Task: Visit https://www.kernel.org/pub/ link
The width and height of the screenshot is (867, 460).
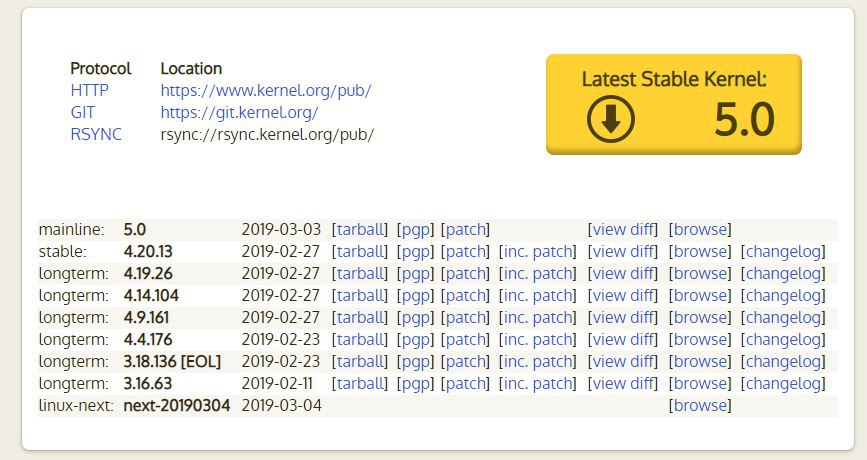Action: [265, 90]
